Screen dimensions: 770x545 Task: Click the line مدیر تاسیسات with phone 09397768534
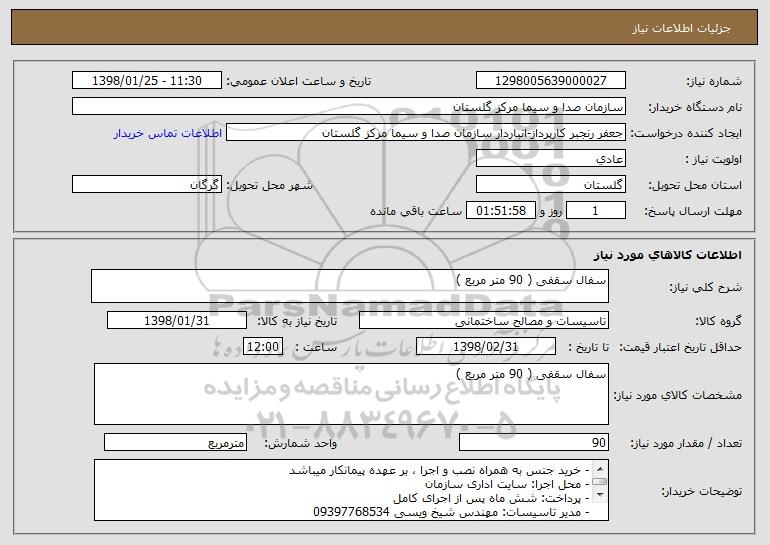(x=451, y=512)
